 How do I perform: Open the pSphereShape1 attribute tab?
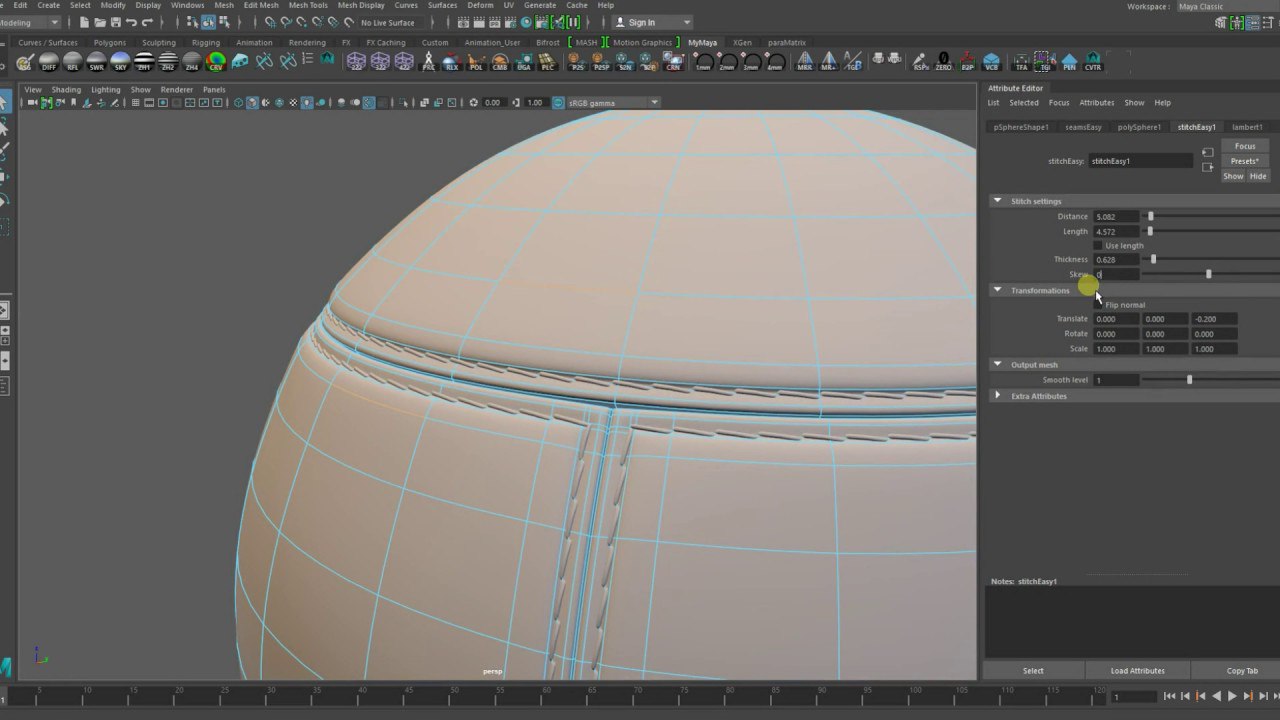coord(1021,127)
